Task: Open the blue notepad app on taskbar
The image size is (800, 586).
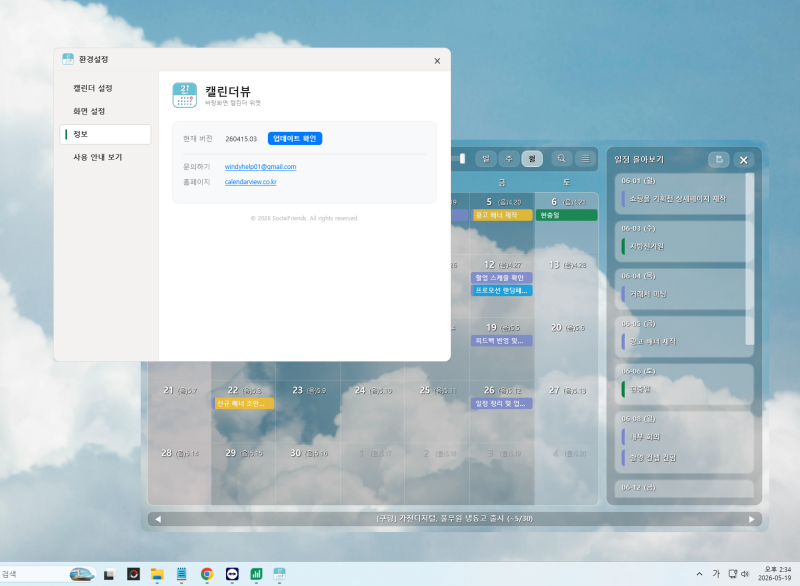Action: (x=182, y=574)
